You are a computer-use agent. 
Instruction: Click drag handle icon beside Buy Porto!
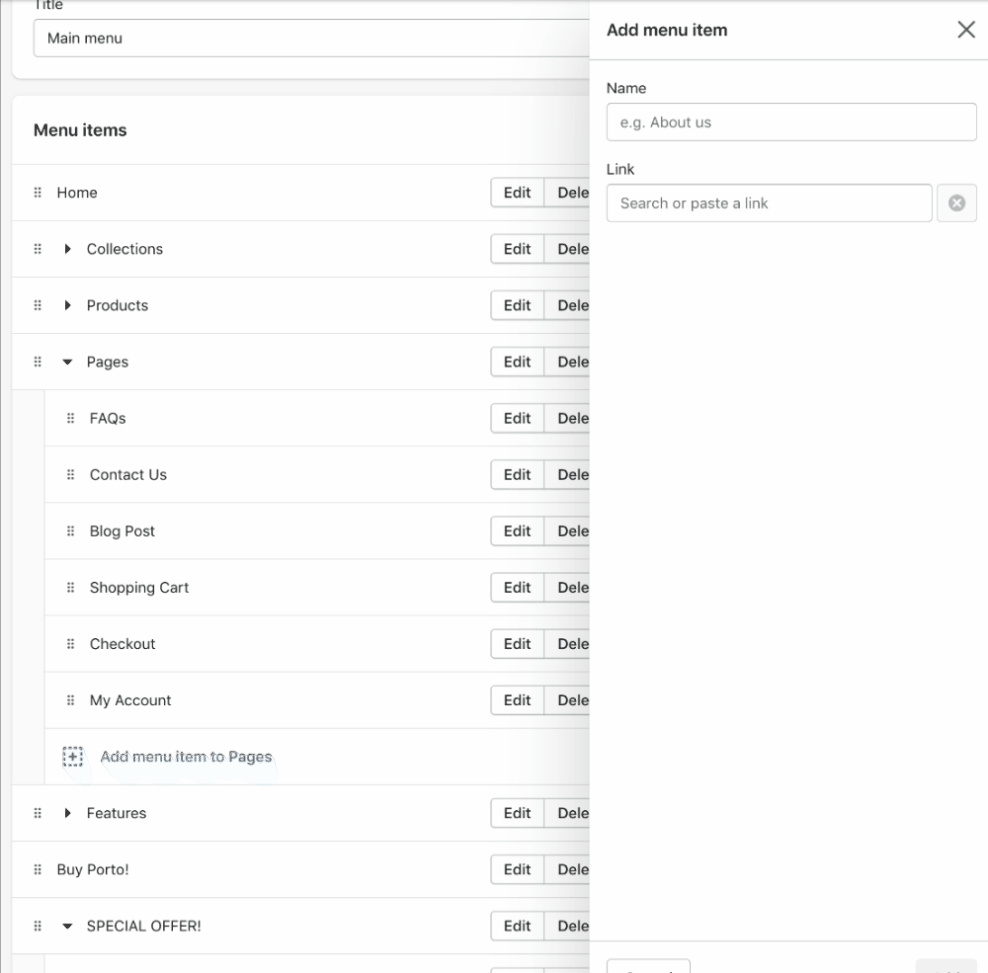(x=38, y=869)
